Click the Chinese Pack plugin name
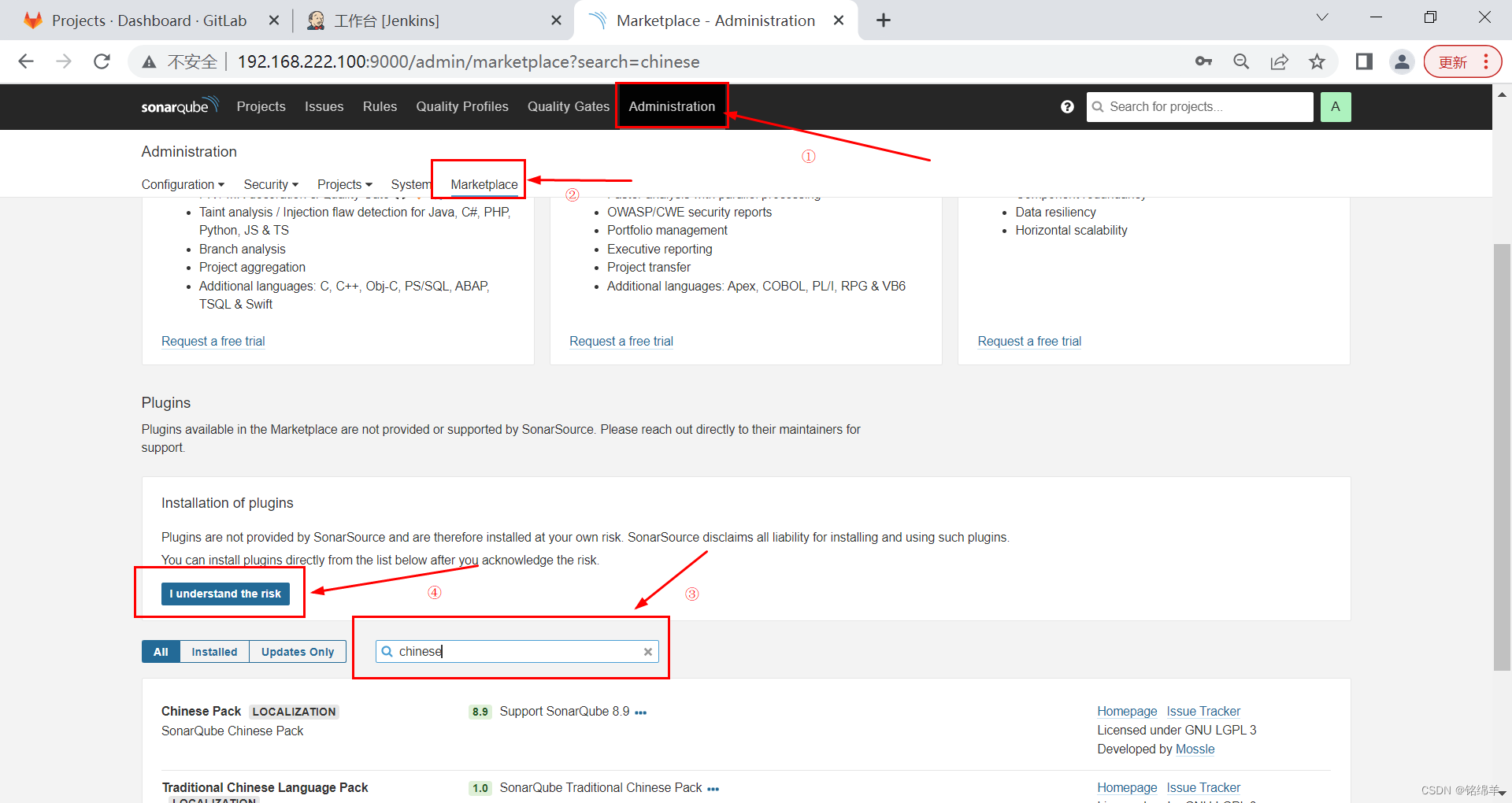The height and width of the screenshot is (803, 1512). click(x=201, y=711)
